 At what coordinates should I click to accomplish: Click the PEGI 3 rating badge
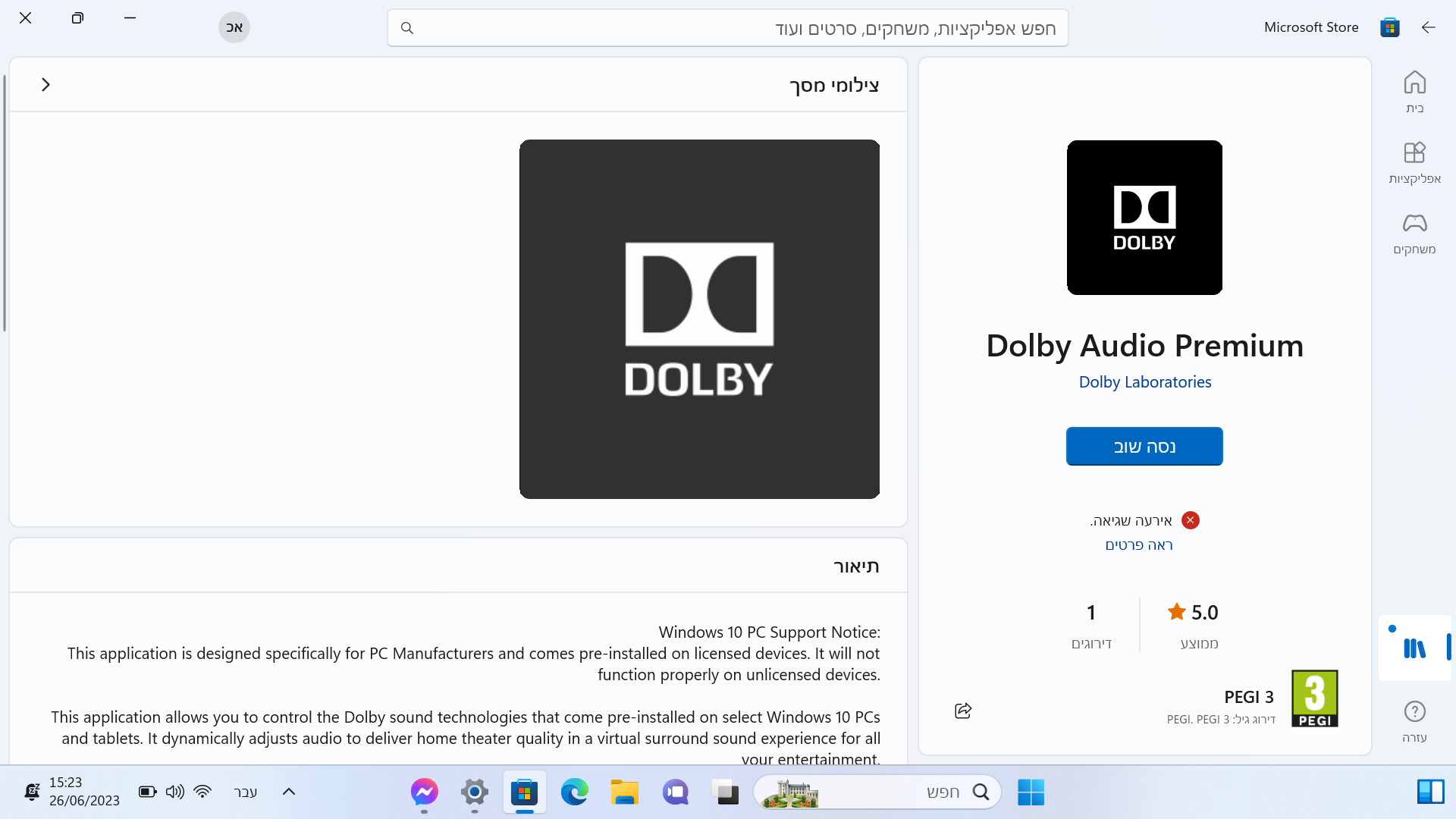click(1315, 698)
